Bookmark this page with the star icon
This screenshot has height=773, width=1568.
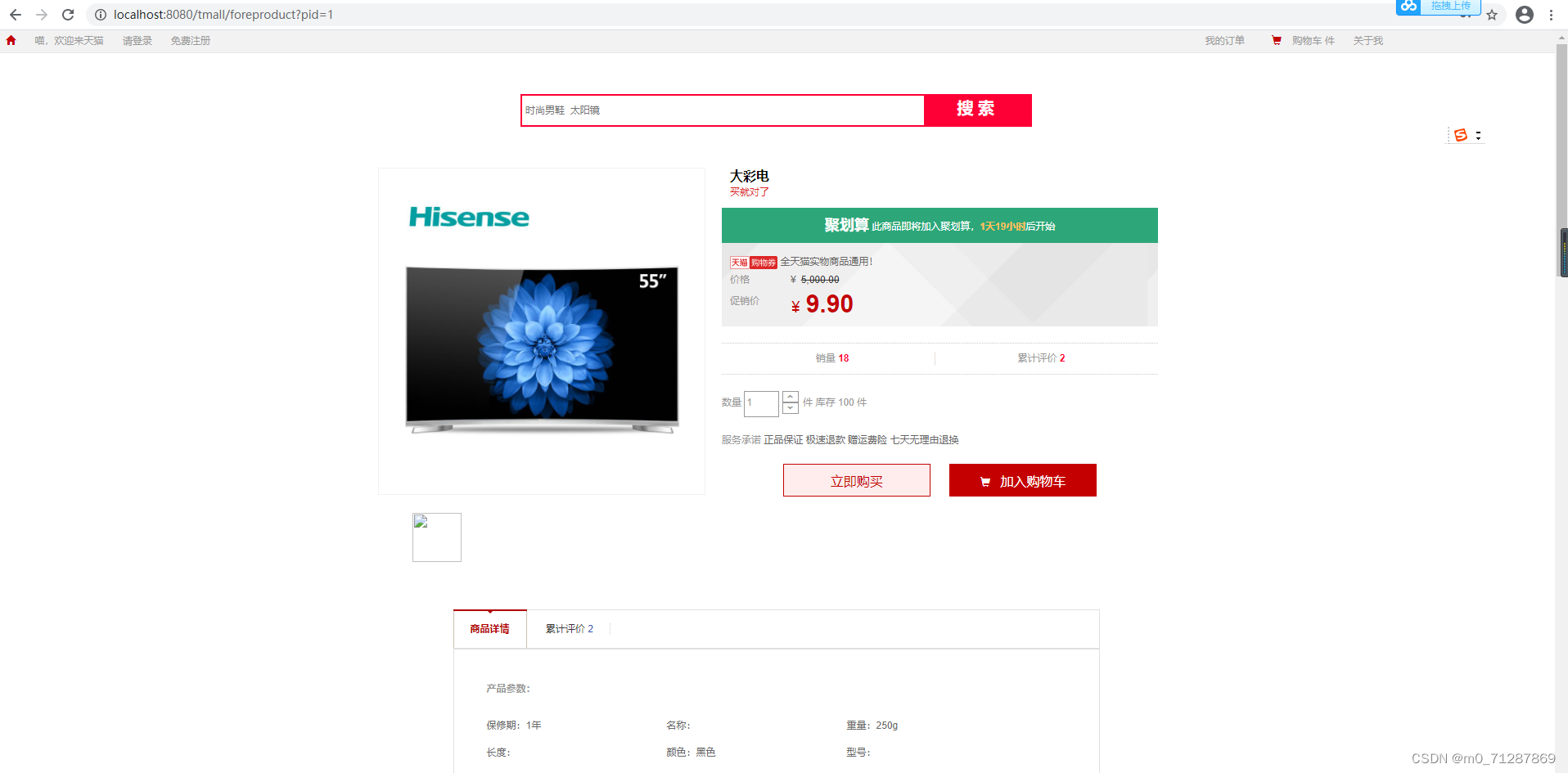1493,15
